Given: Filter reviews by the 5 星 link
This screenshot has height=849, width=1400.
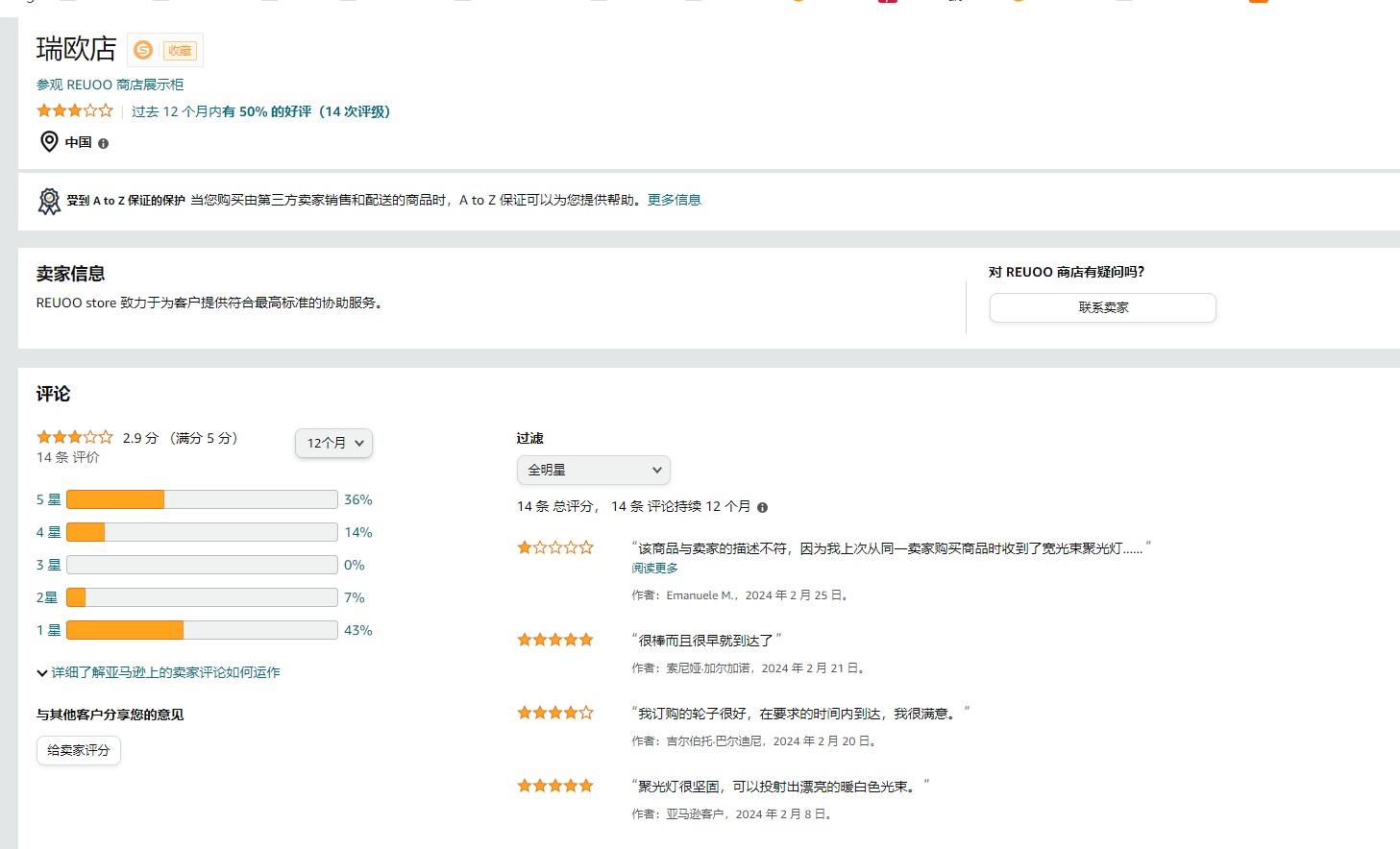Looking at the screenshot, I should click(48, 499).
